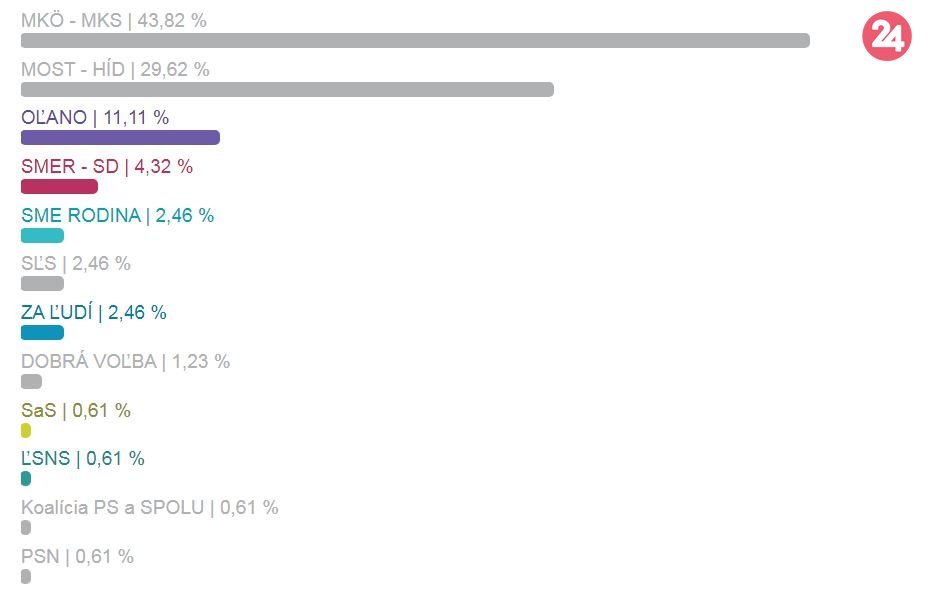Click the ĽSNS 0,61 % label
930x595 pixels.
pos(82,459)
